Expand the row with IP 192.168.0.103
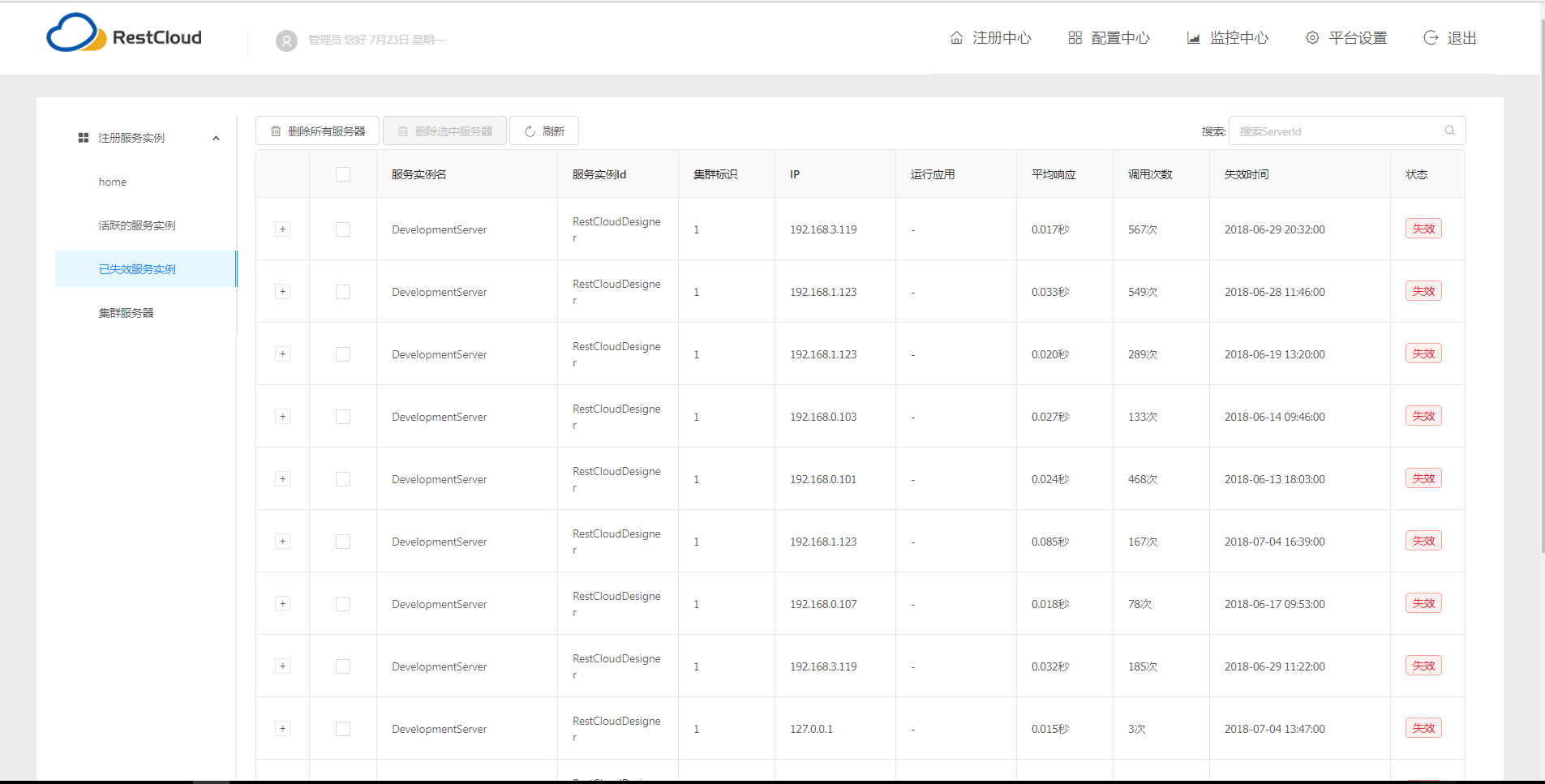1545x784 pixels. tap(282, 417)
